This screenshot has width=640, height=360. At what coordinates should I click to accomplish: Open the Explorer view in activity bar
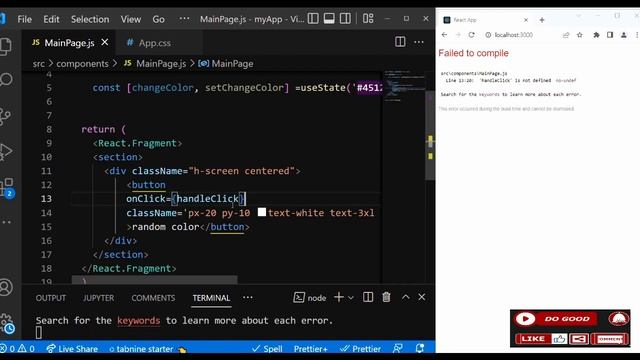[6, 46]
